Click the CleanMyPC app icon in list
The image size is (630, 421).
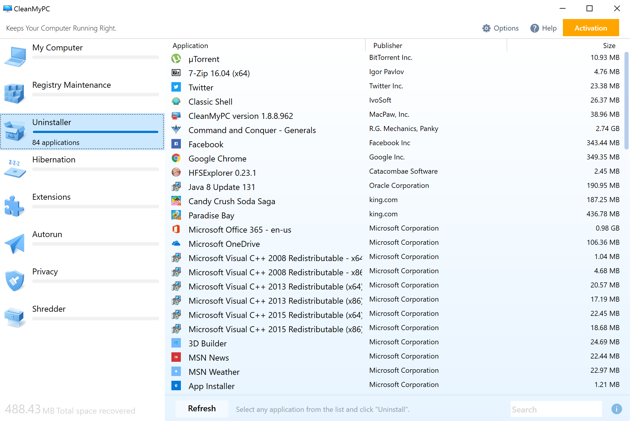176,116
